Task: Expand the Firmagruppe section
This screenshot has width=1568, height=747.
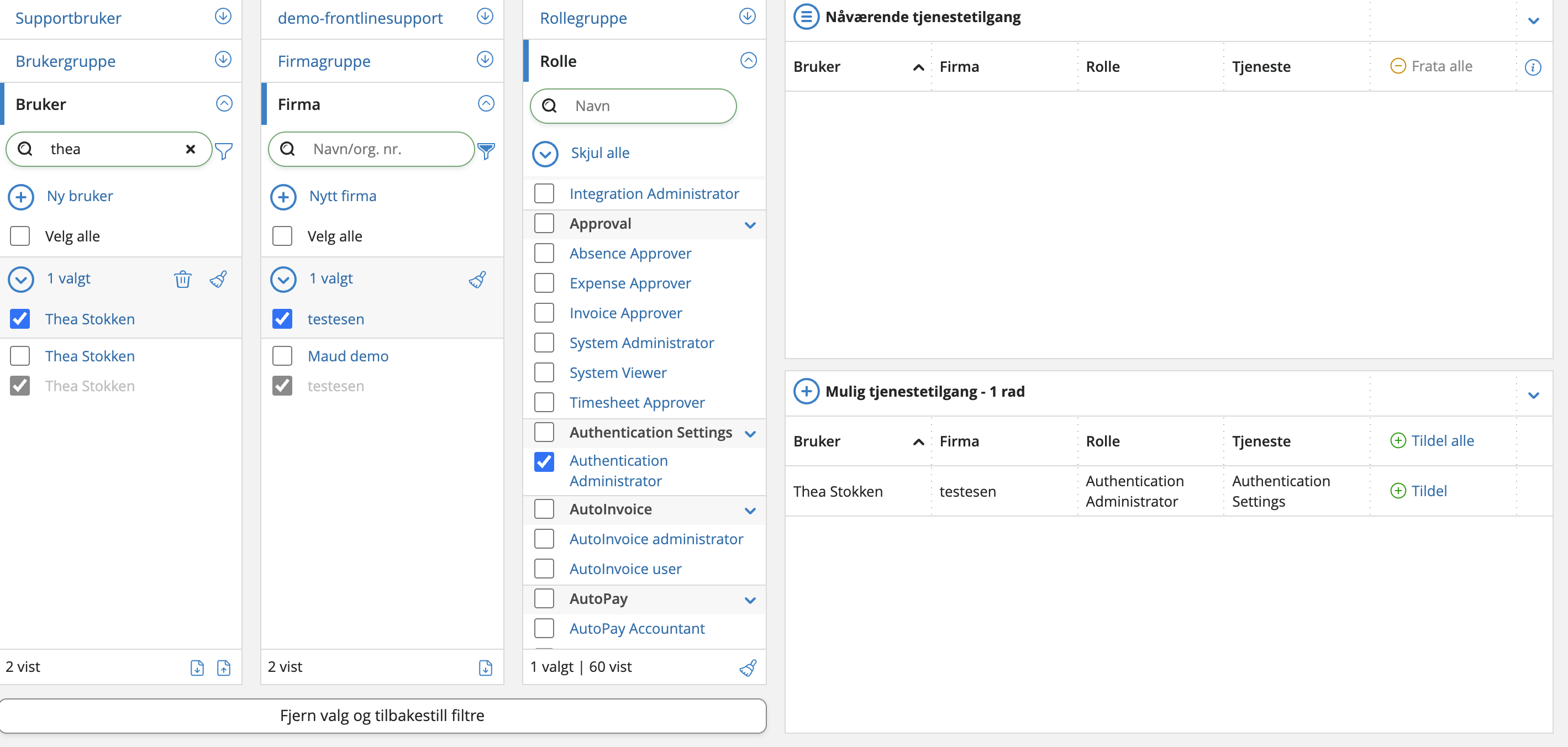Action: click(x=485, y=60)
